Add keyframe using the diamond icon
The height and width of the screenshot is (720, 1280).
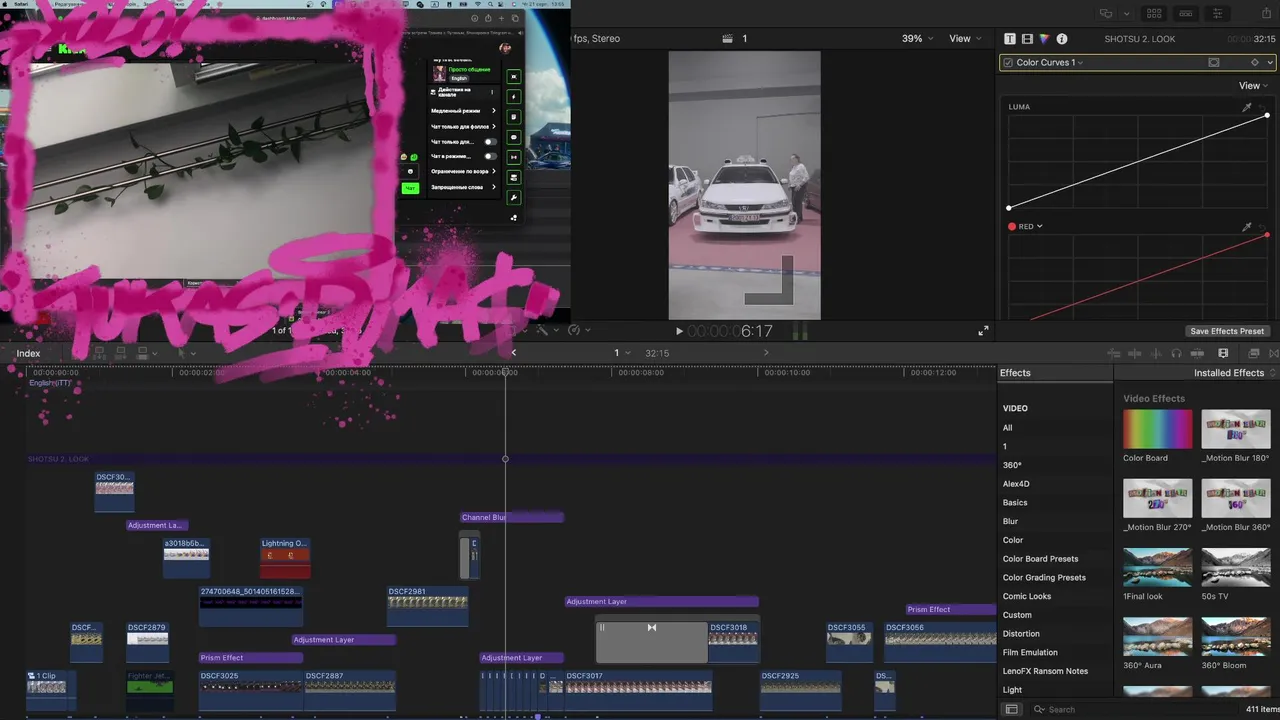(1255, 62)
